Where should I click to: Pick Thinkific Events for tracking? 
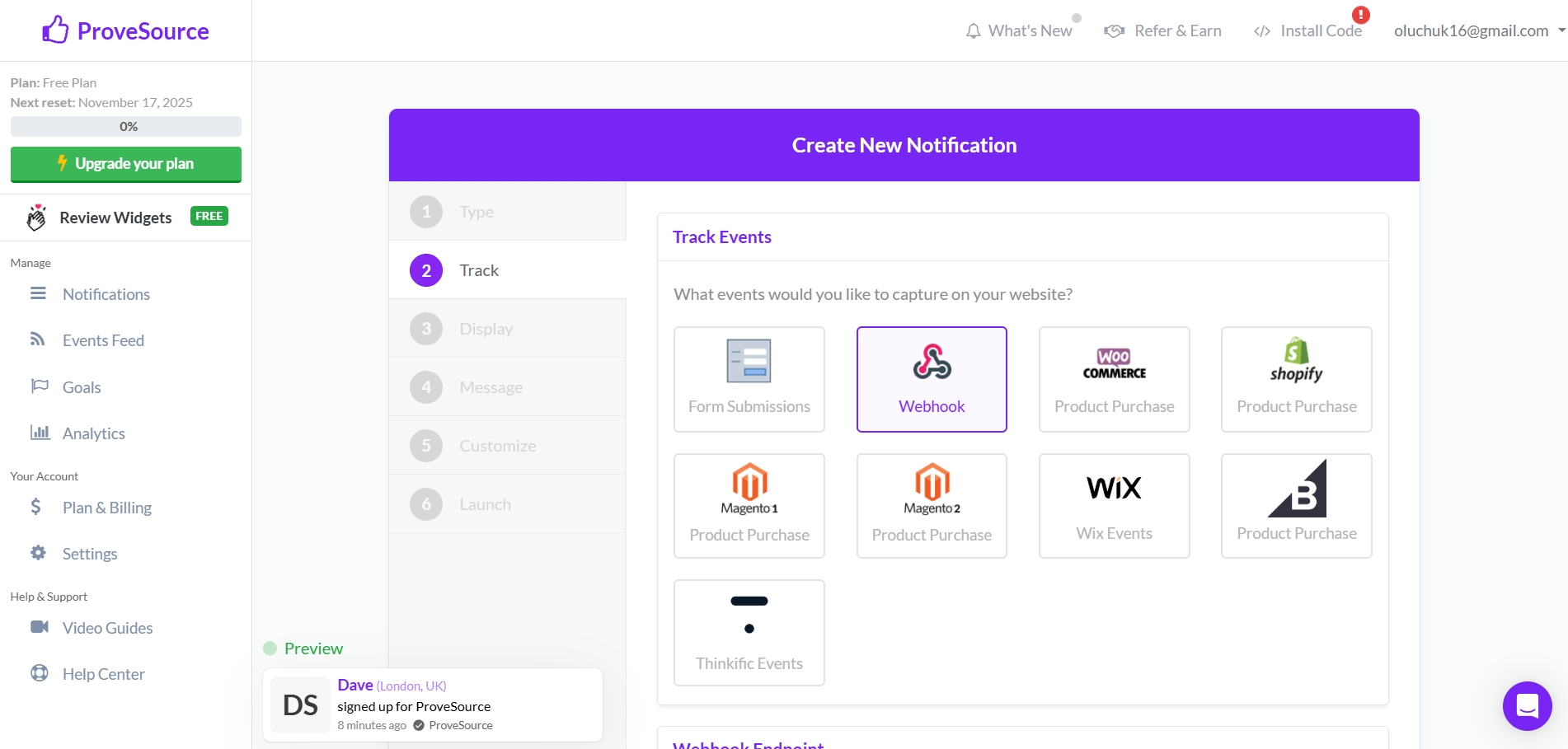point(749,632)
